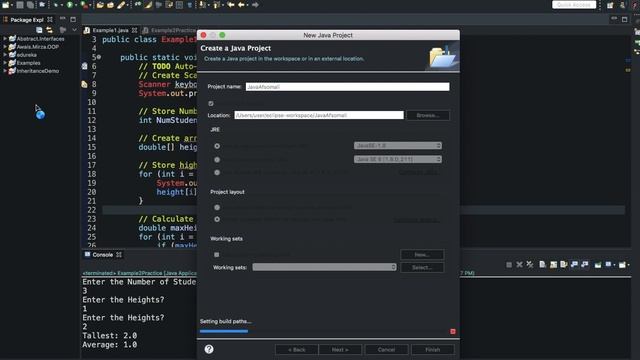This screenshot has height=360, width=640.
Task: Click the Save All icon in main toolbar
Action: (x=30, y=5)
